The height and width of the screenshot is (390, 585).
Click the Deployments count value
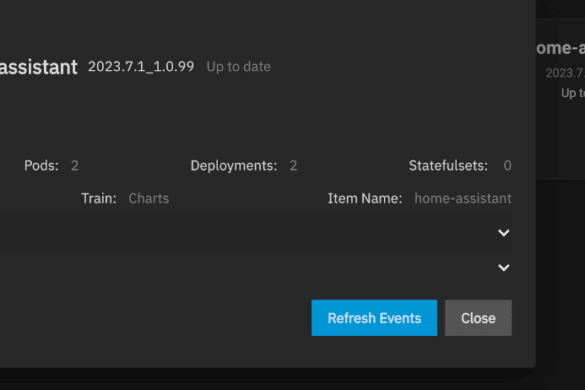click(294, 166)
